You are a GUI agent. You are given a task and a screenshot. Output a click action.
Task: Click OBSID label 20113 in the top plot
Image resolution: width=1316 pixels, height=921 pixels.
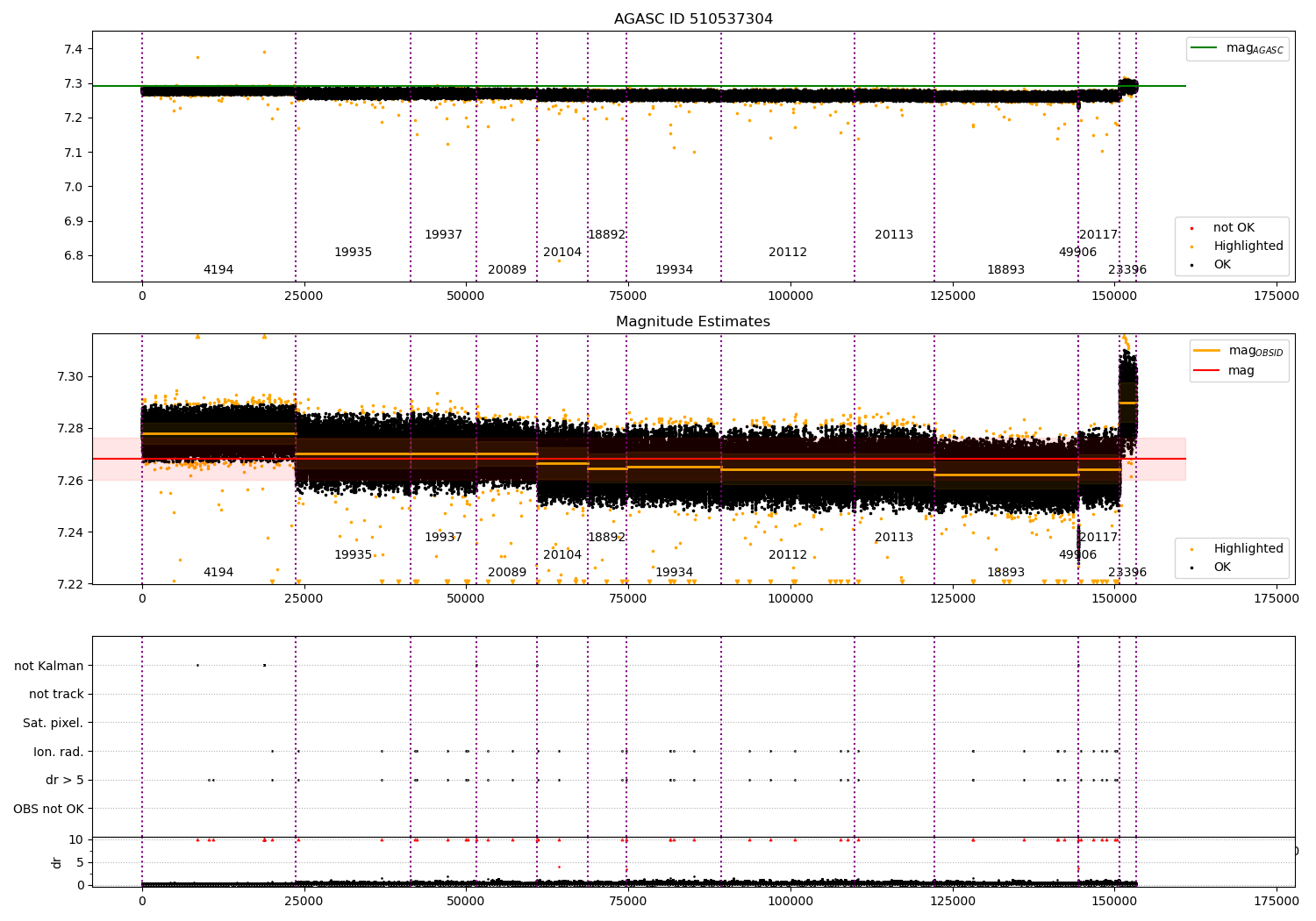(x=894, y=235)
